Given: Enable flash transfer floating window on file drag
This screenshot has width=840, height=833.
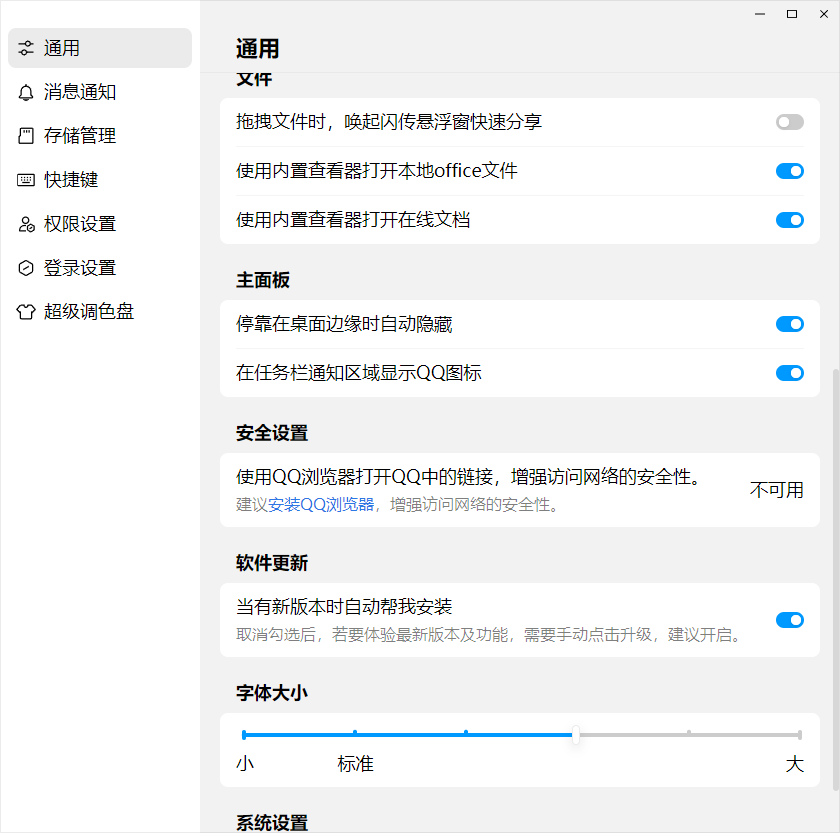Looking at the screenshot, I should [789, 122].
